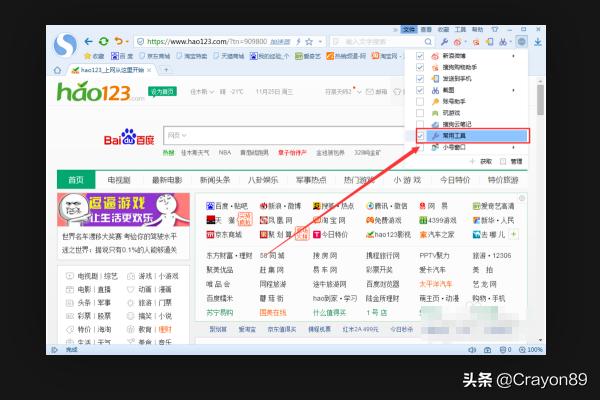Image resolution: width=600 pixels, height=400 pixels.
Task: Click the 管理 button in the menu
Action: pos(516,160)
